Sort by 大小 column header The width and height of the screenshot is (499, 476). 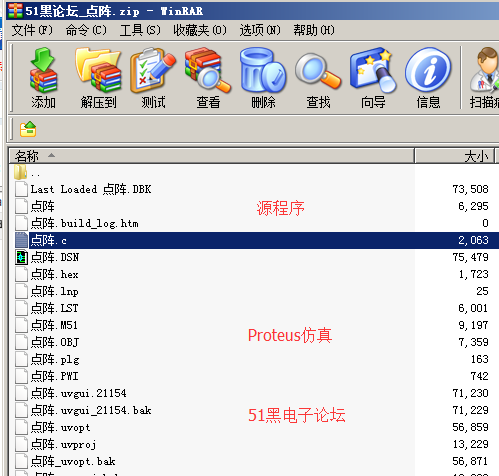pyautogui.click(x=454, y=156)
